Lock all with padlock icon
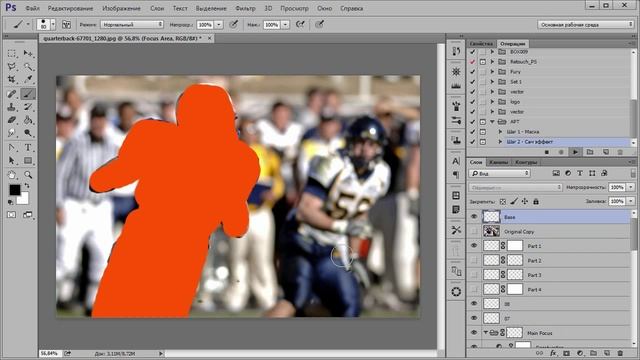This screenshot has width=640, height=360. pos(536,201)
